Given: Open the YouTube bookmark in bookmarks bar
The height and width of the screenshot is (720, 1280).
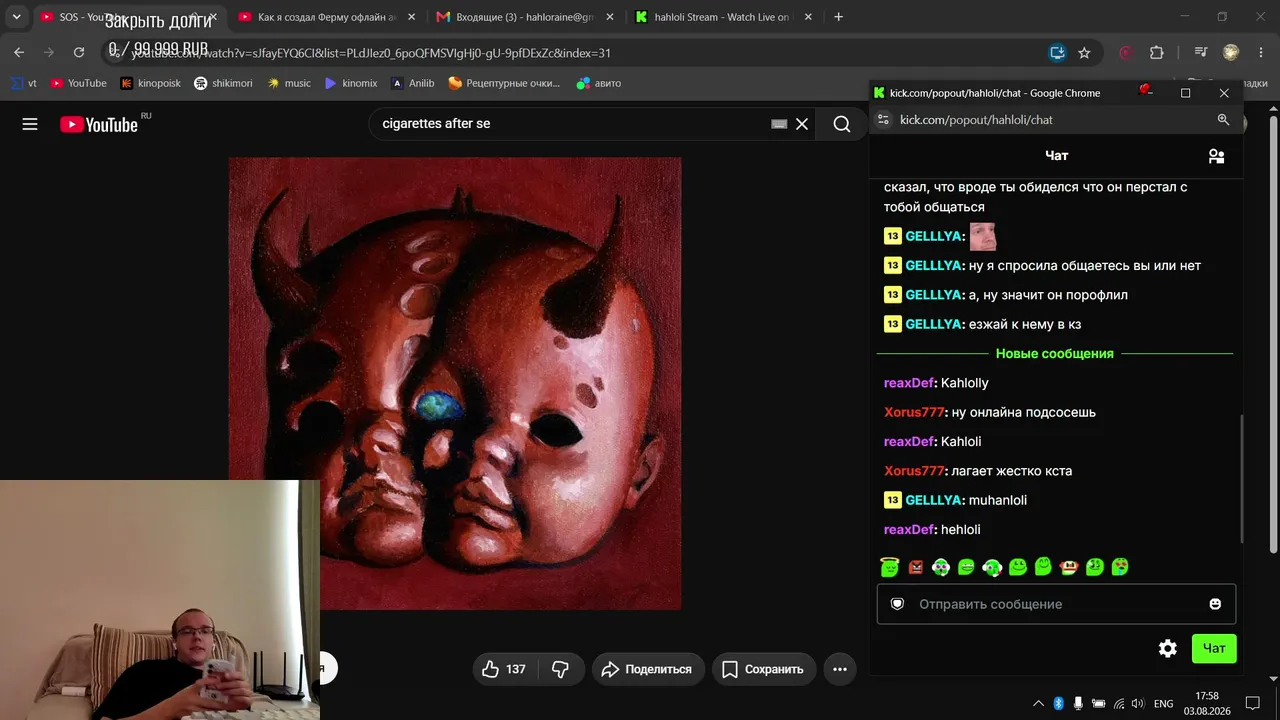Looking at the screenshot, I should (79, 84).
